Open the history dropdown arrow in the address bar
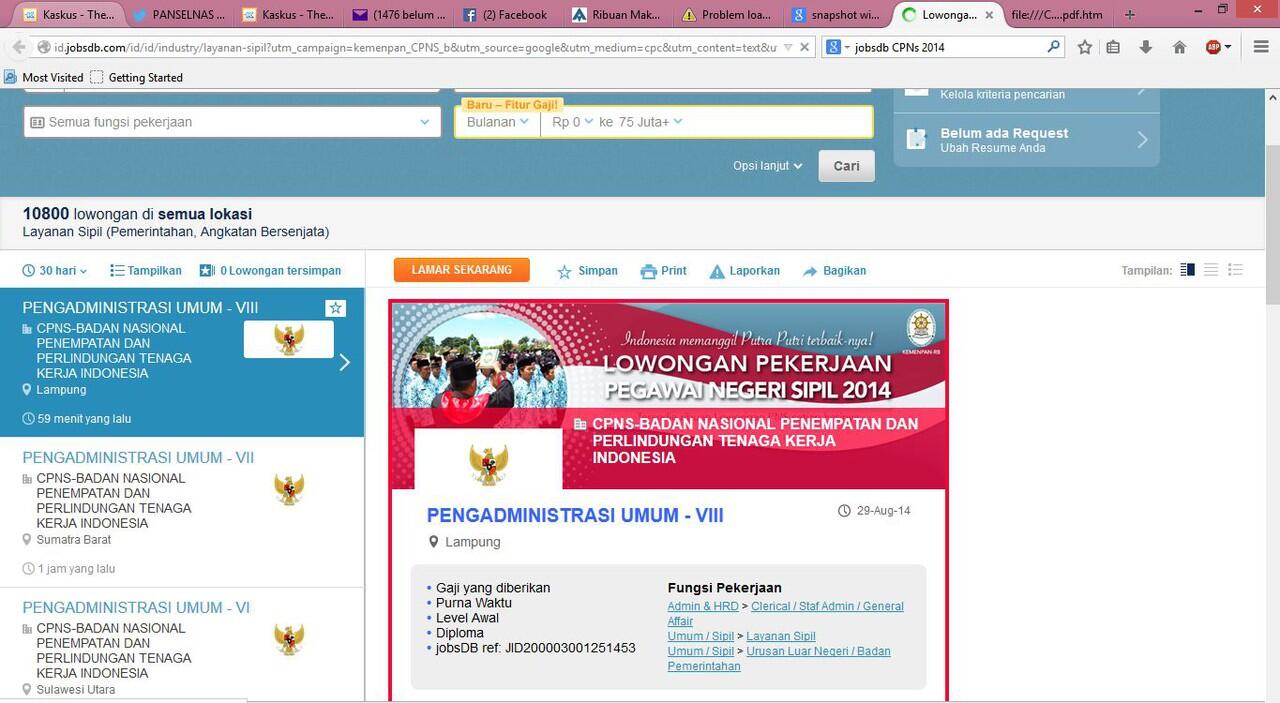 [x=788, y=47]
